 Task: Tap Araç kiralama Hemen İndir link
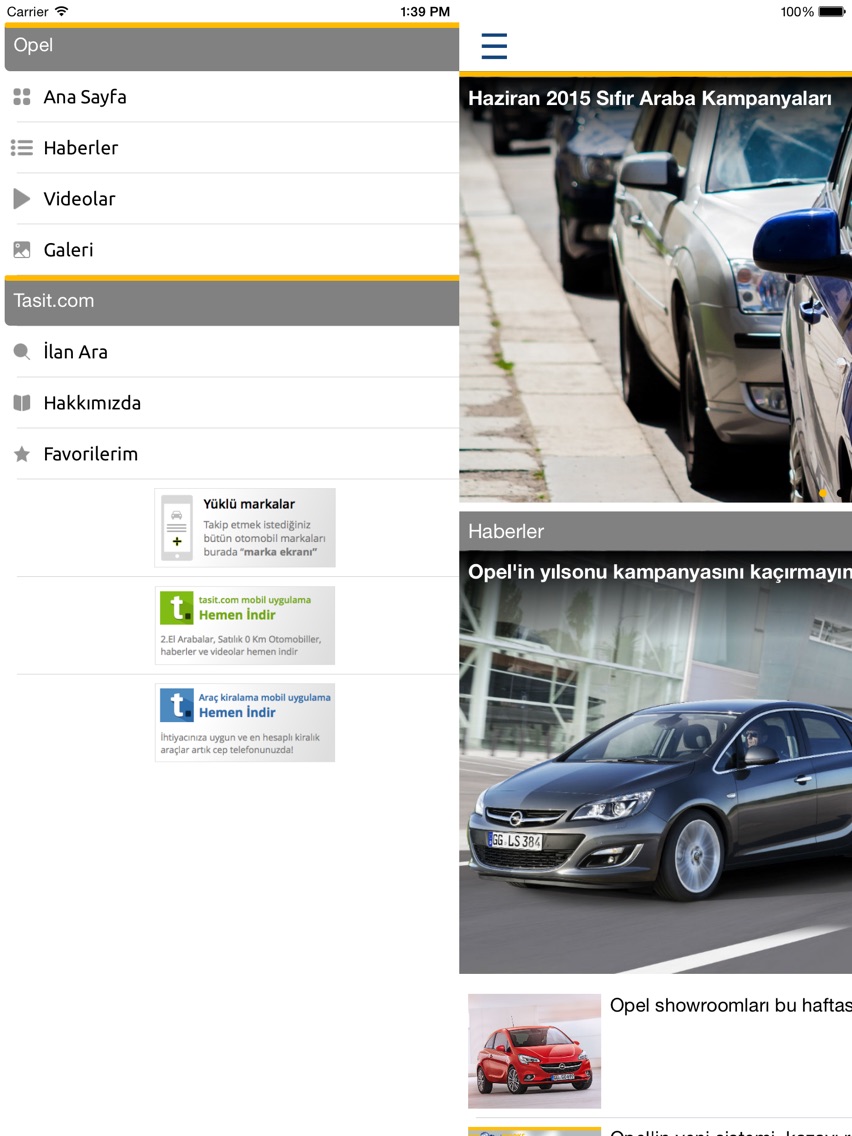(x=245, y=722)
